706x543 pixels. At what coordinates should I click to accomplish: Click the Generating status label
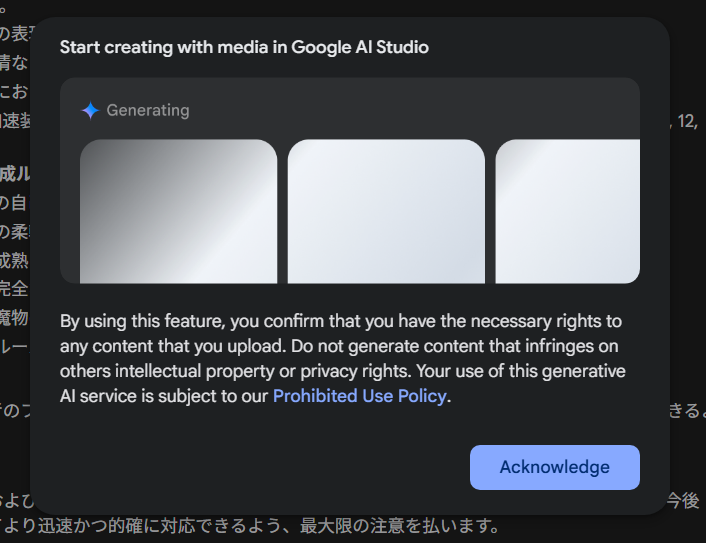click(x=147, y=110)
